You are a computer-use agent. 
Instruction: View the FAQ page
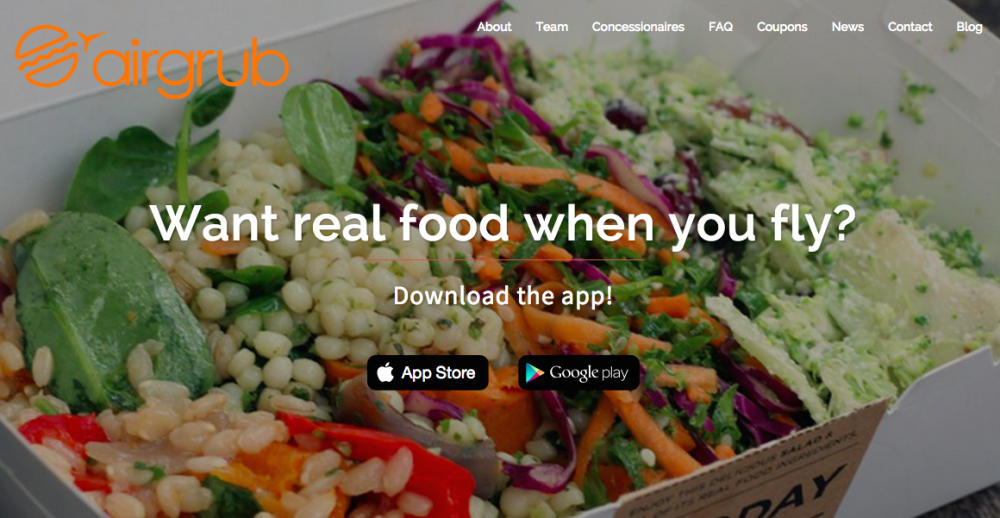721,27
